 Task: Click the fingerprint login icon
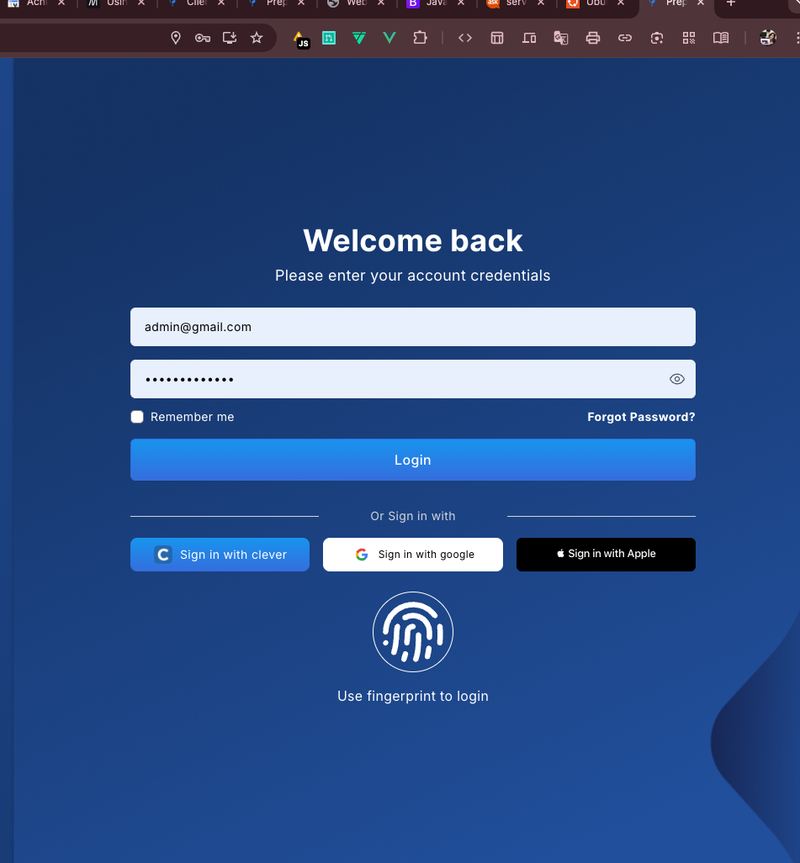pos(412,632)
